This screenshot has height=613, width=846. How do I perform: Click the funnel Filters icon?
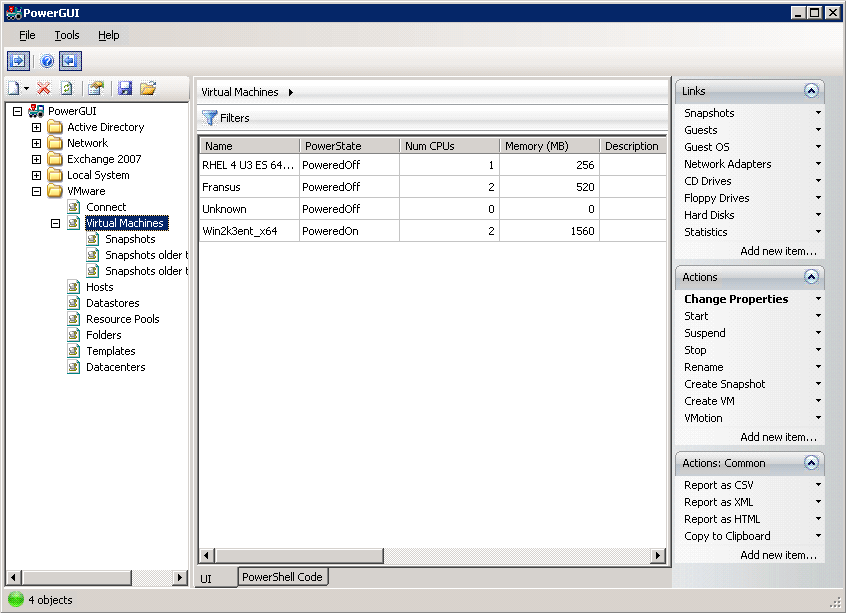point(210,118)
